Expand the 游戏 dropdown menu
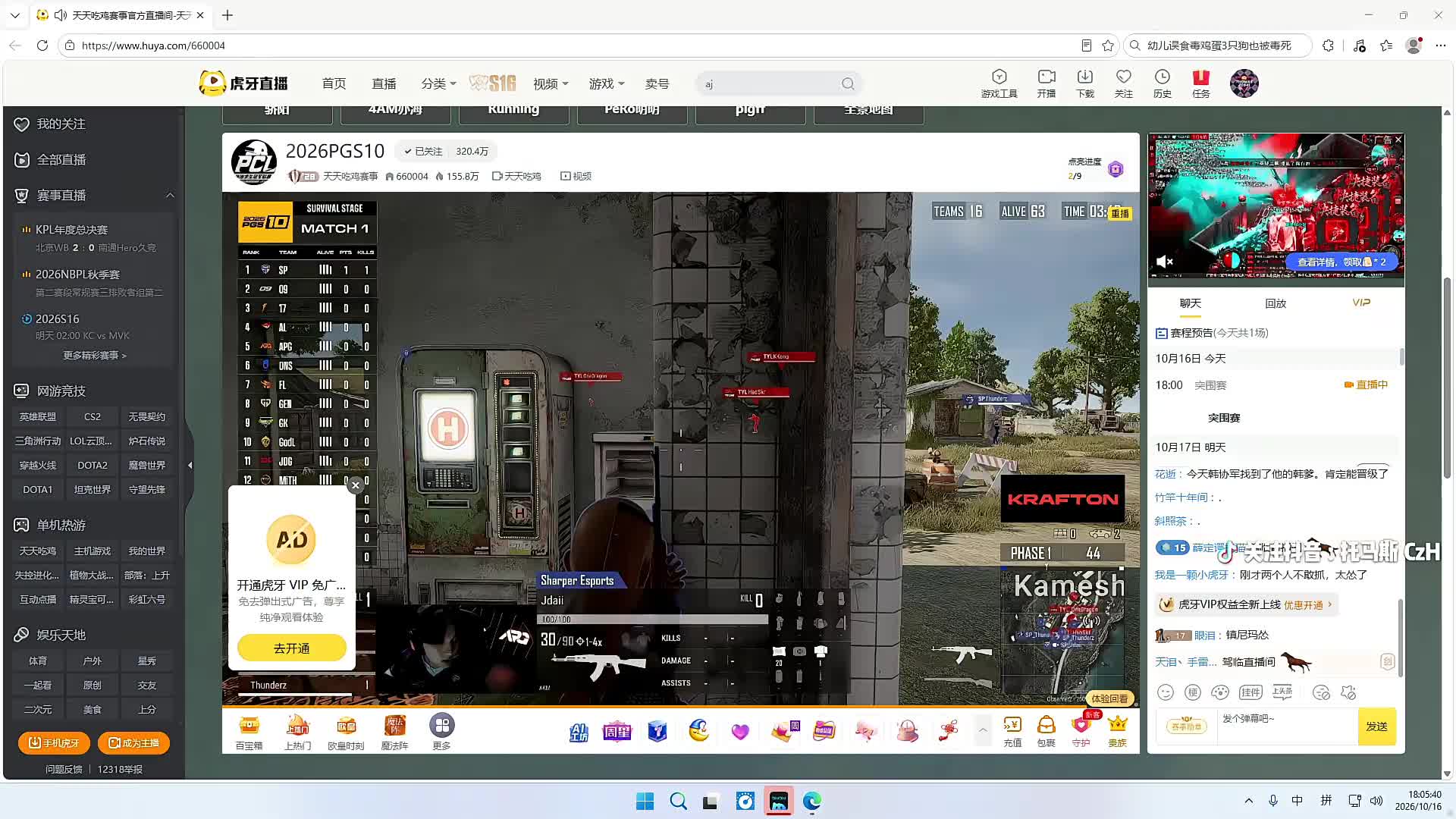This screenshot has width=1456, height=819. click(x=607, y=83)
